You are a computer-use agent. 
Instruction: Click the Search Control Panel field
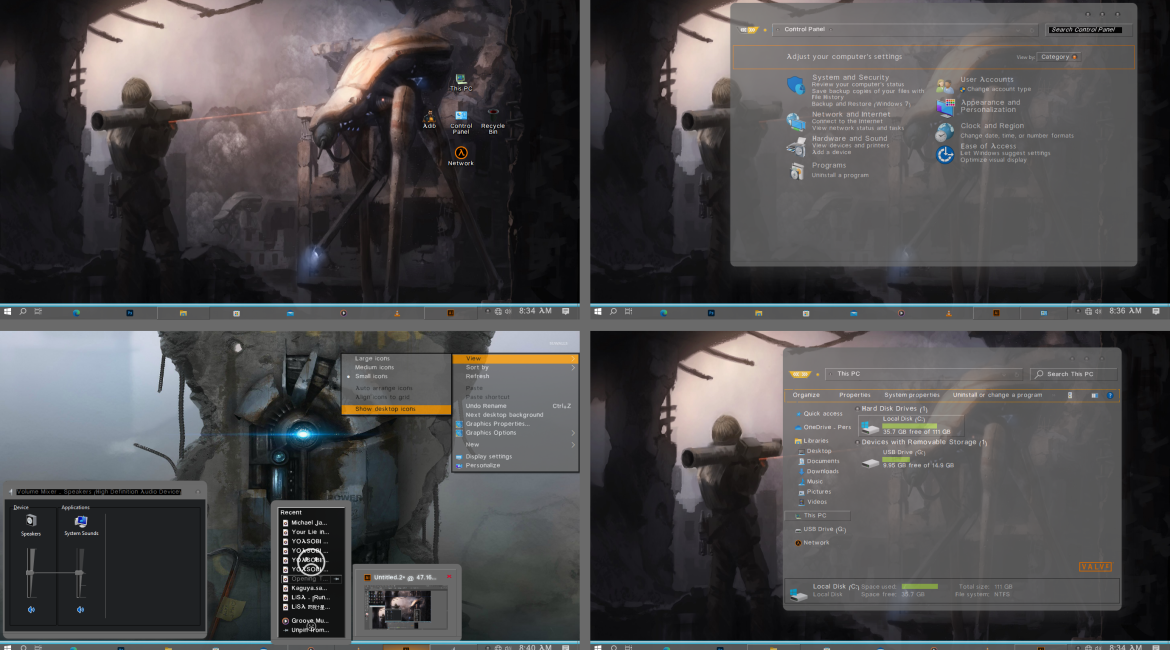tap(1084, 30)
